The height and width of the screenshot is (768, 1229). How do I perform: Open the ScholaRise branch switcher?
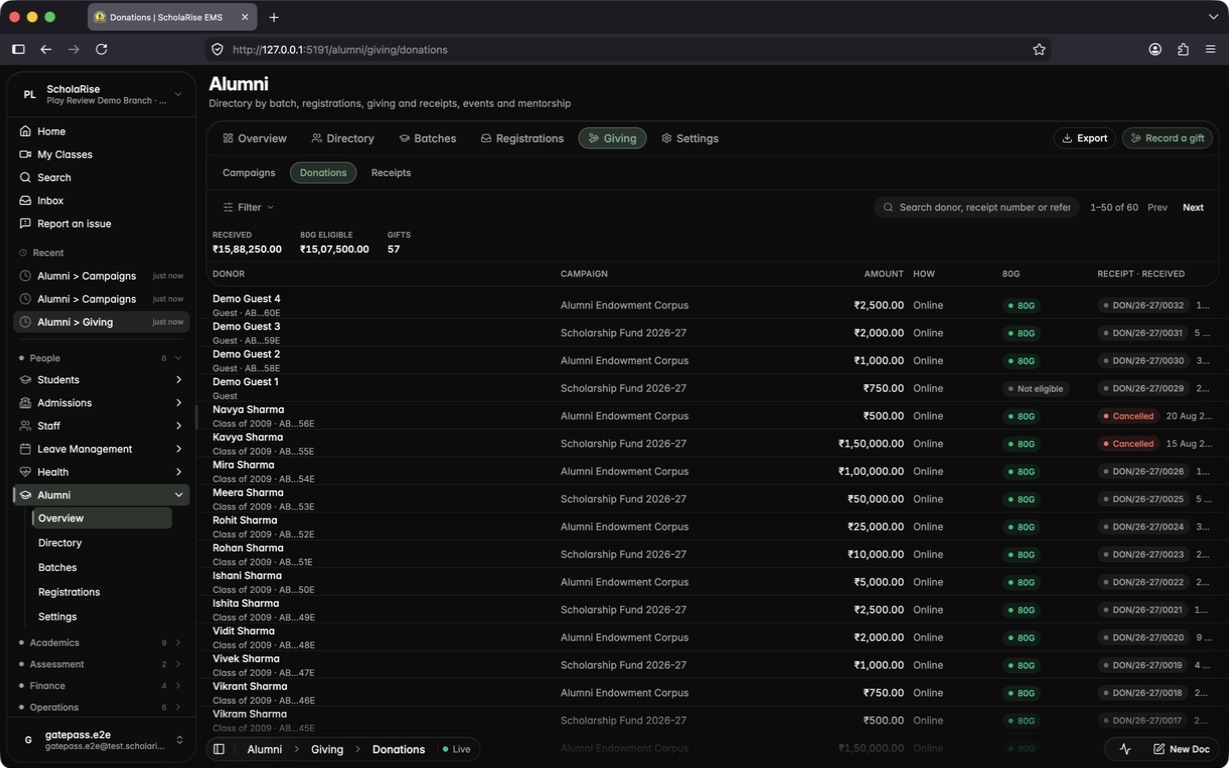pyautogui.click(x=101, y=94)
